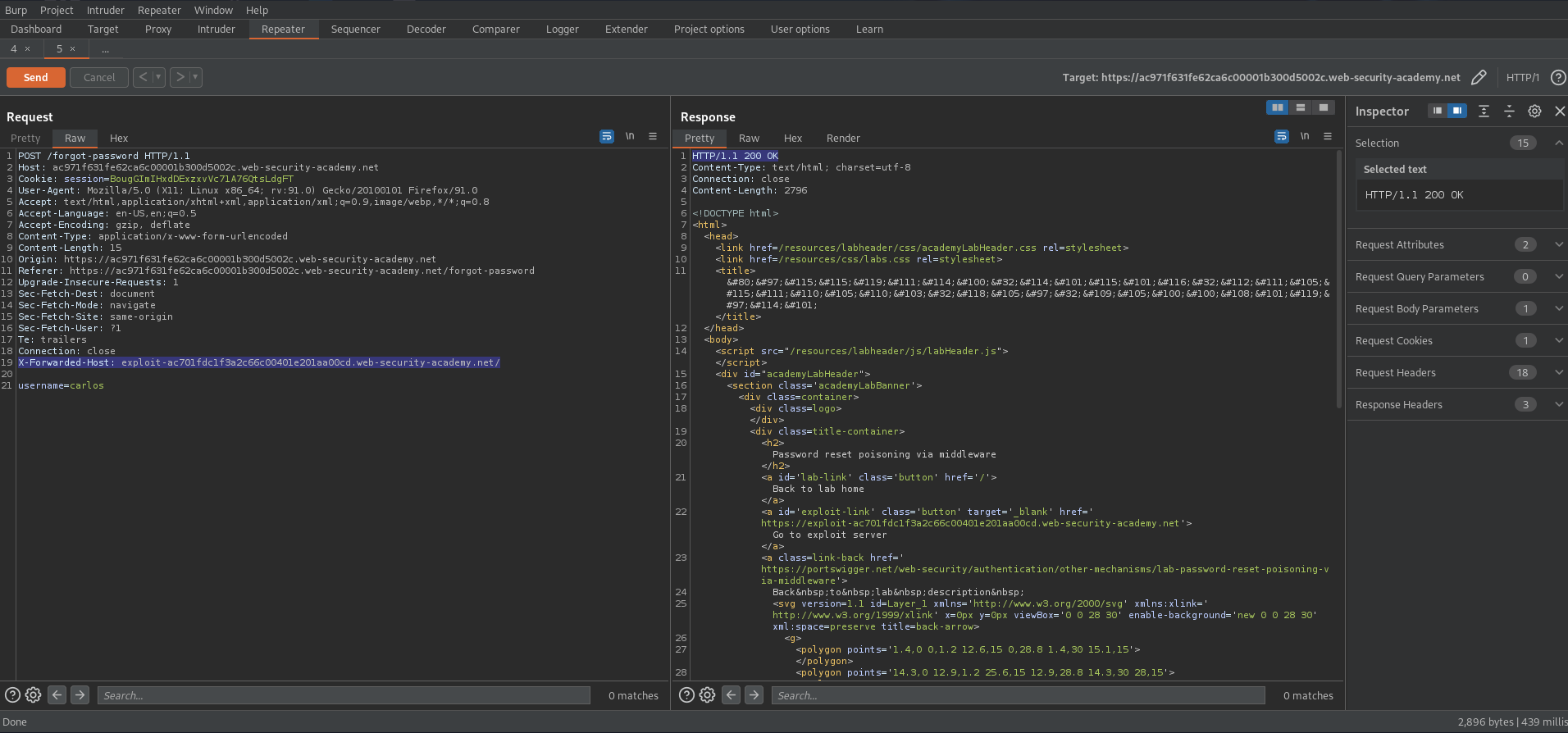Switch Request view to Pretty

tap(25, 138)
